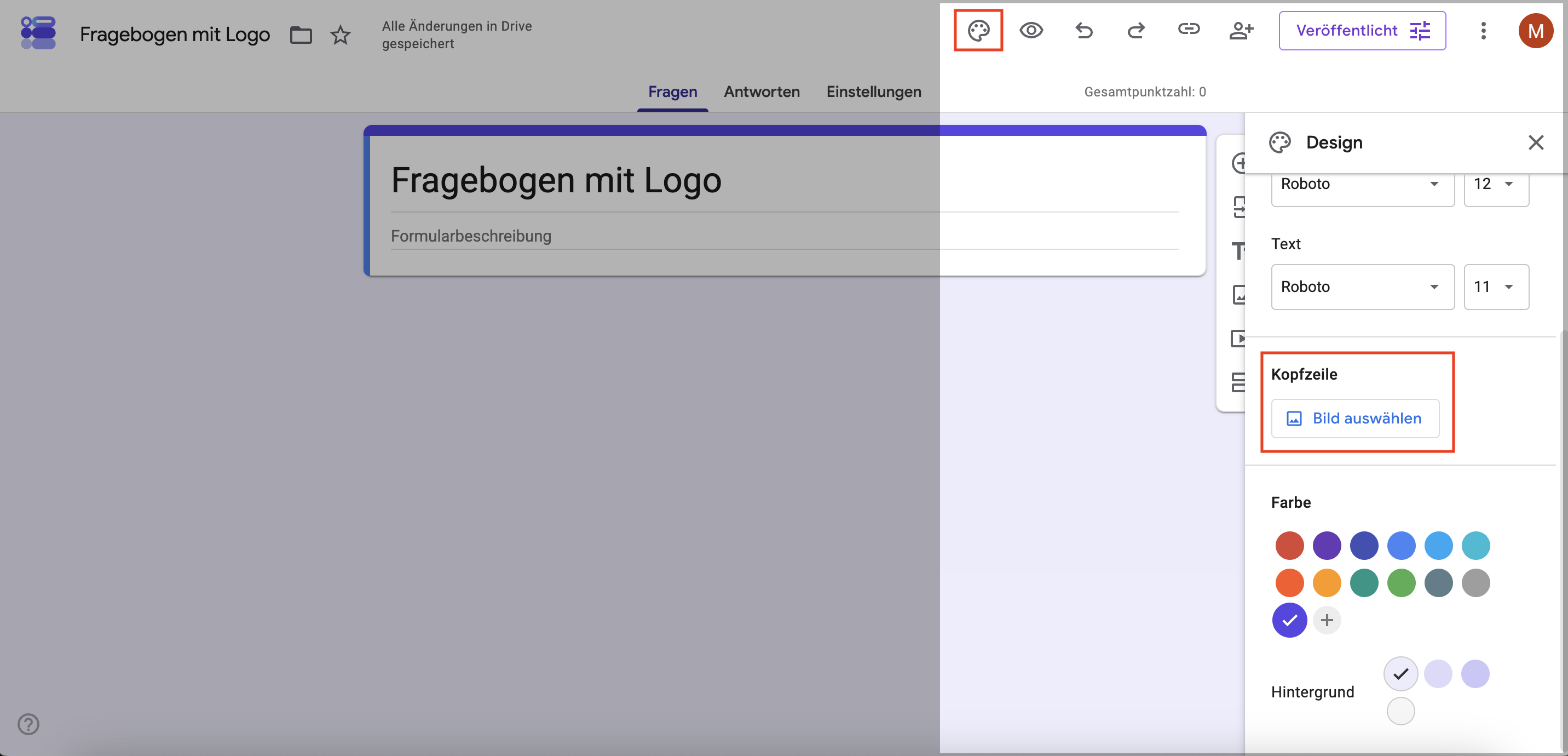Click the Veröffentlicht button

point(1362,31)
